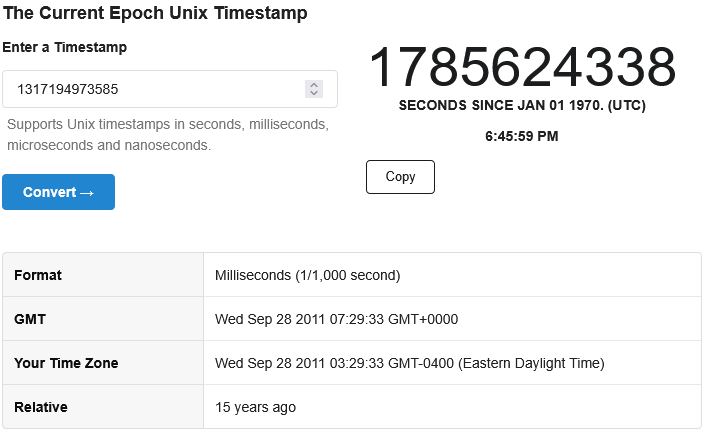The image size is (704, 432).
Task: Click the supported timestamp units help text
Action: (x=168, y=135)
